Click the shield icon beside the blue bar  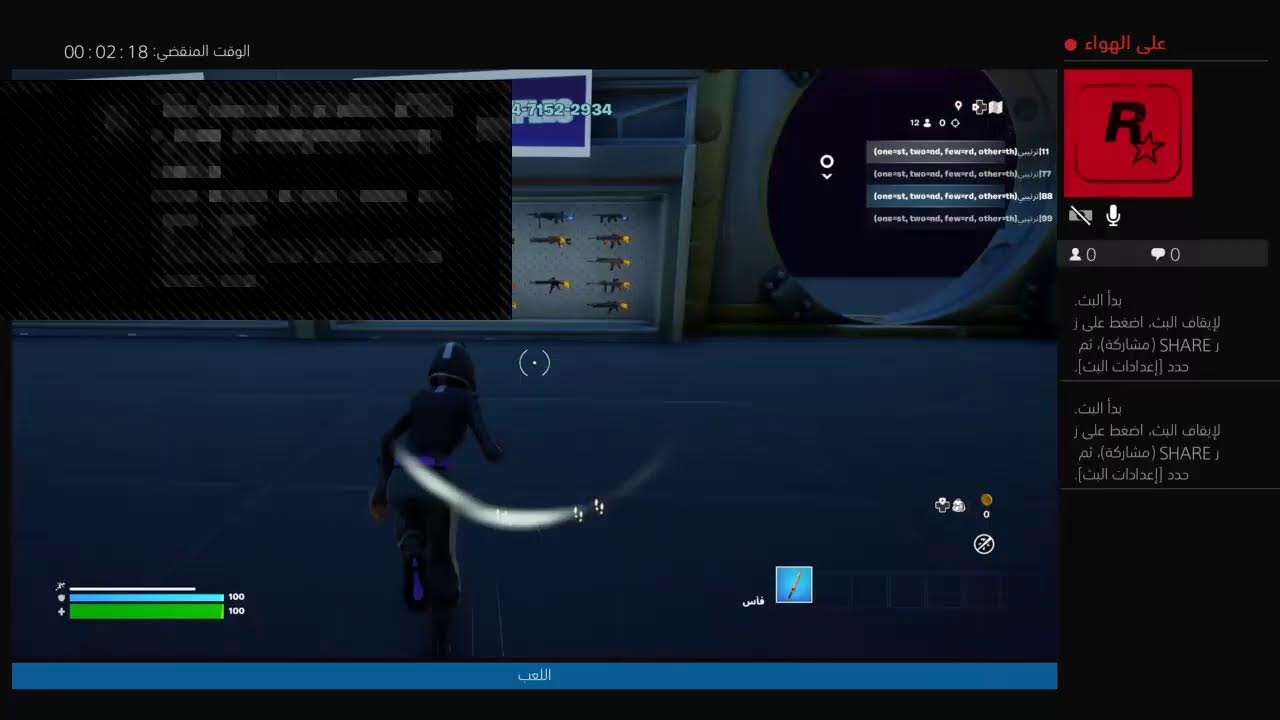pyautogui.click(x=61, y=598)
